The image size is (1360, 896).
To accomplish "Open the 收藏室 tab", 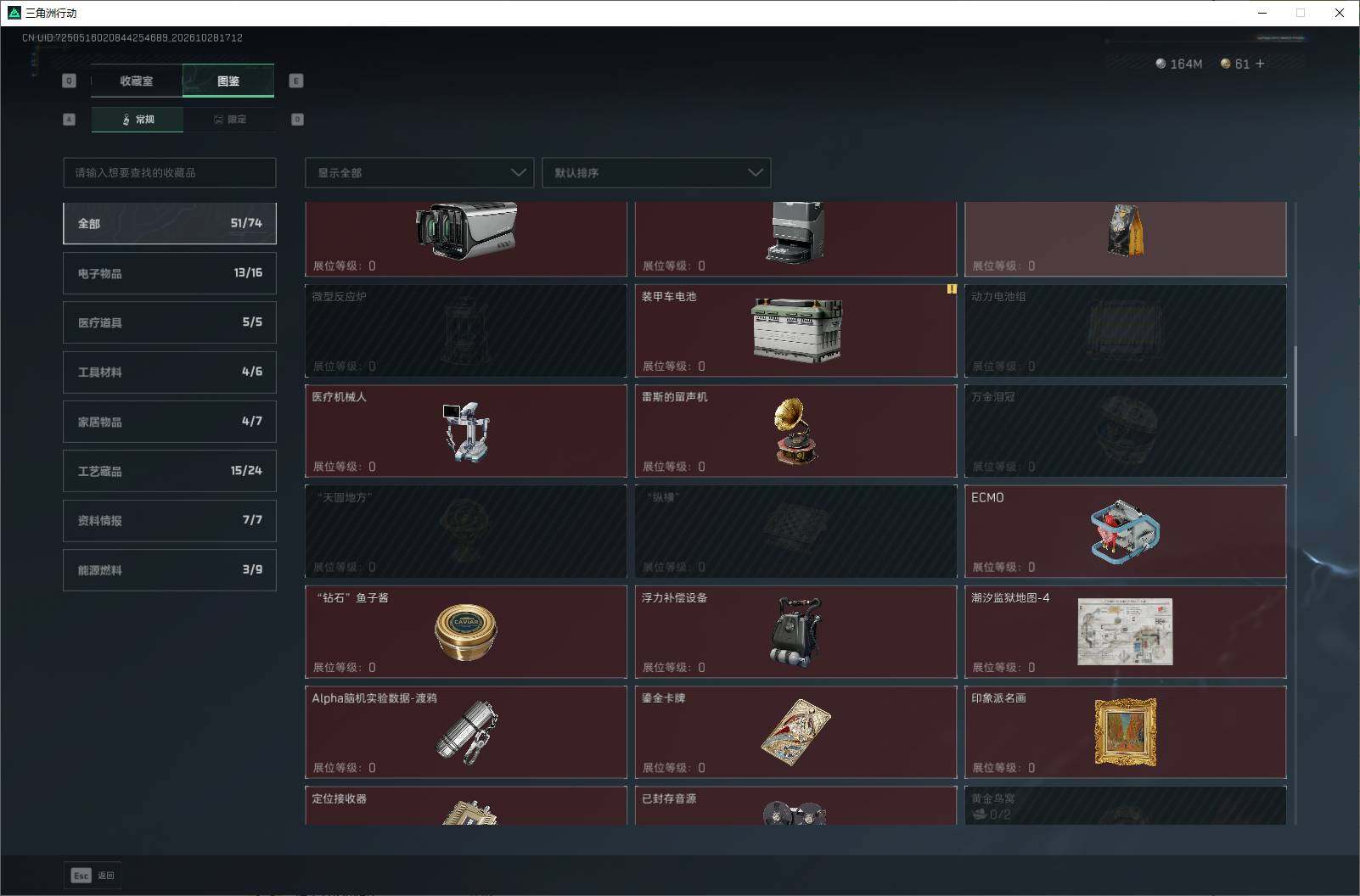I will click(137, 81).
